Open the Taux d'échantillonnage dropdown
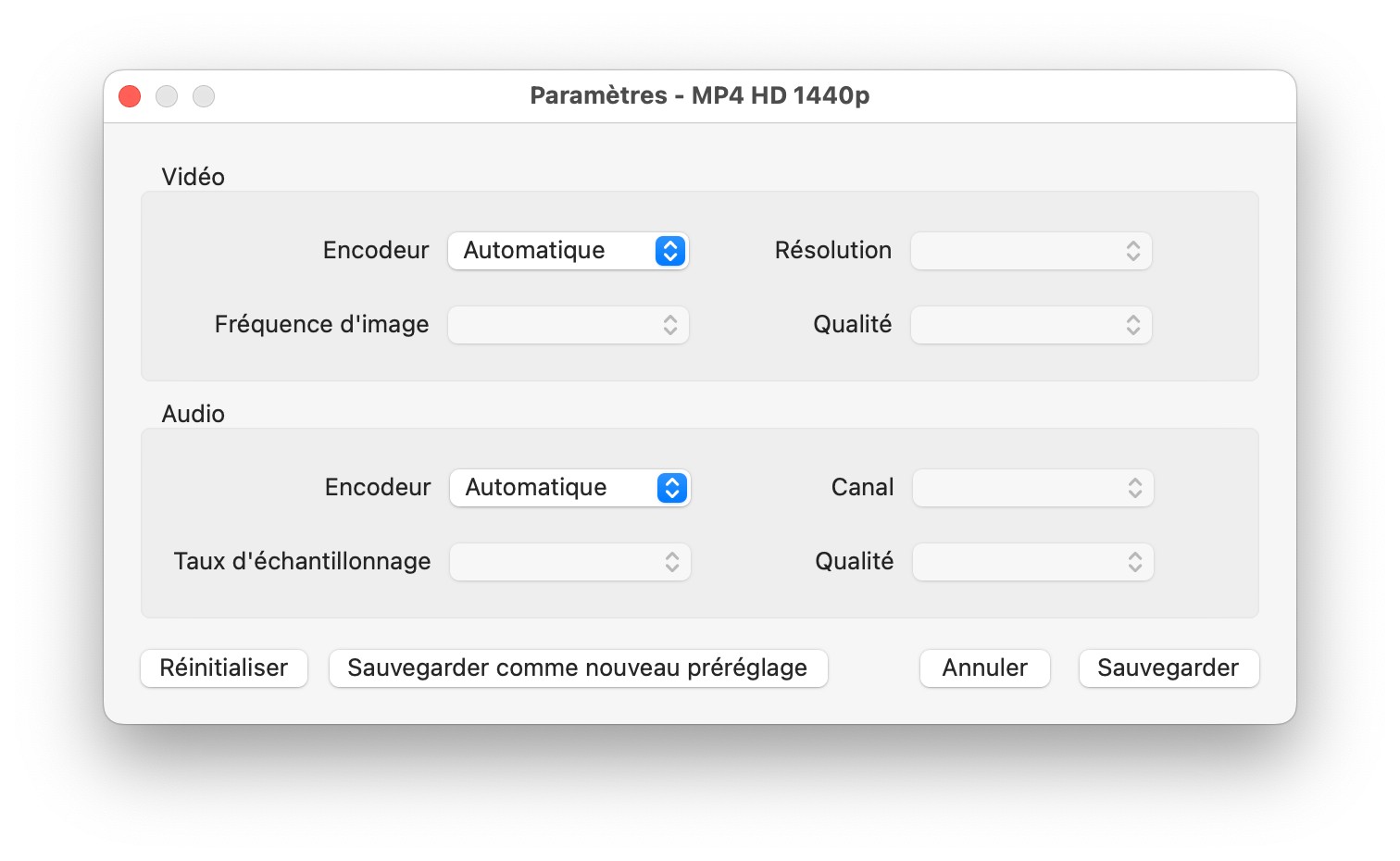1400x861 pixels. [x=569, y=562]
